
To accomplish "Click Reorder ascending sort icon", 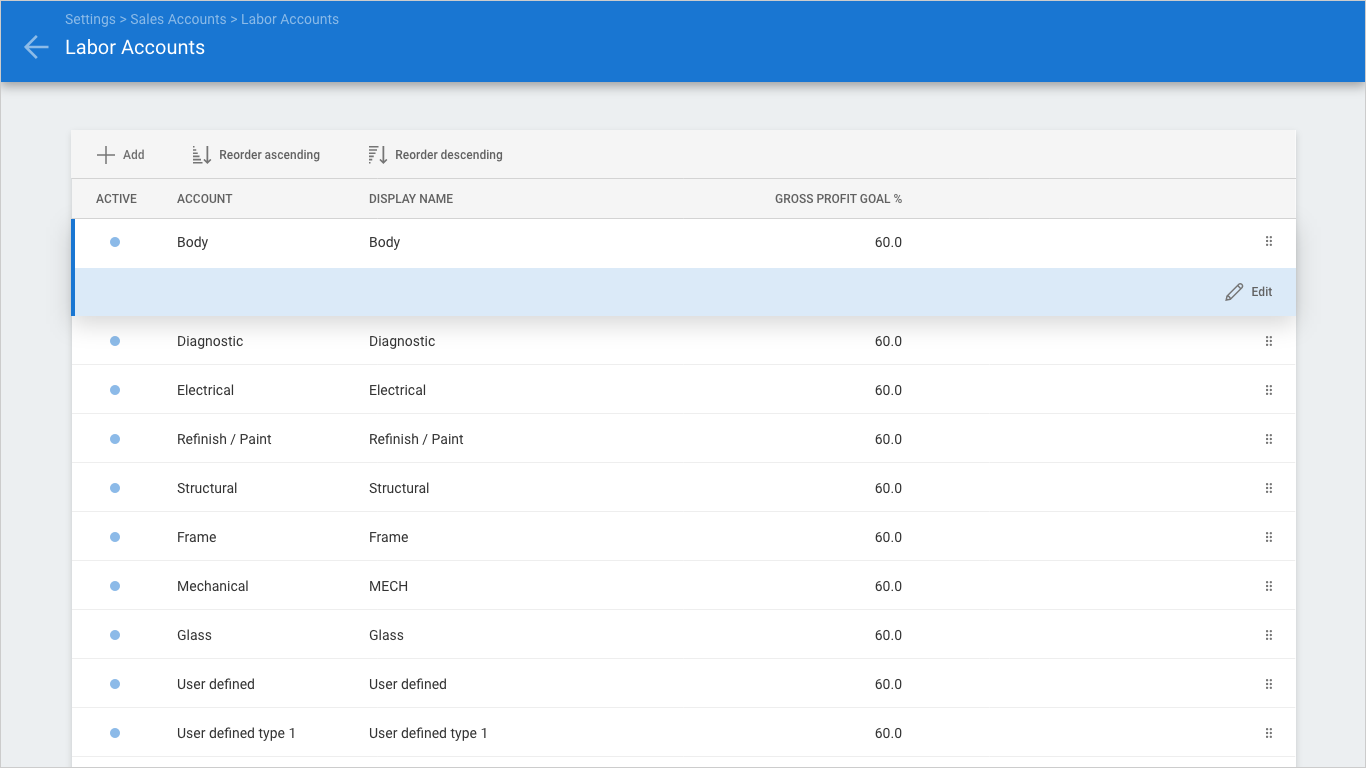I will (x=202, y=155).
